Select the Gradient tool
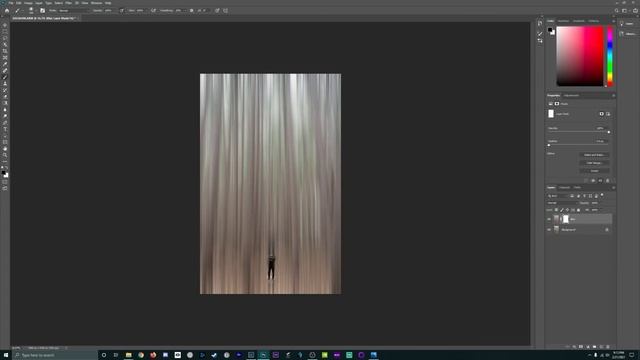 click(5, 103)
